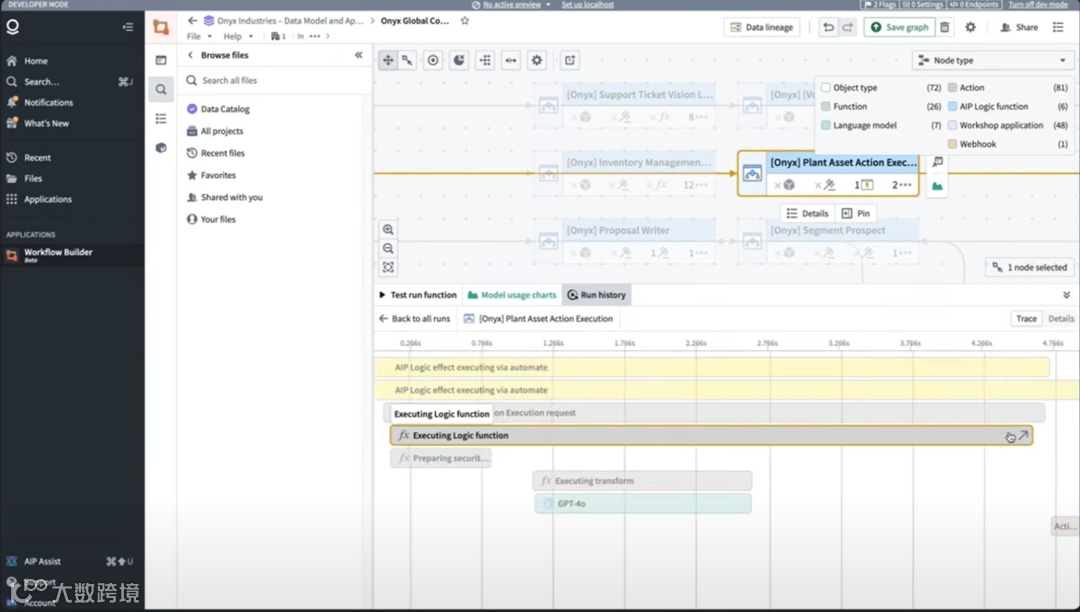
Task: Switch to Run history tab
Action: (x=596, y=295)
